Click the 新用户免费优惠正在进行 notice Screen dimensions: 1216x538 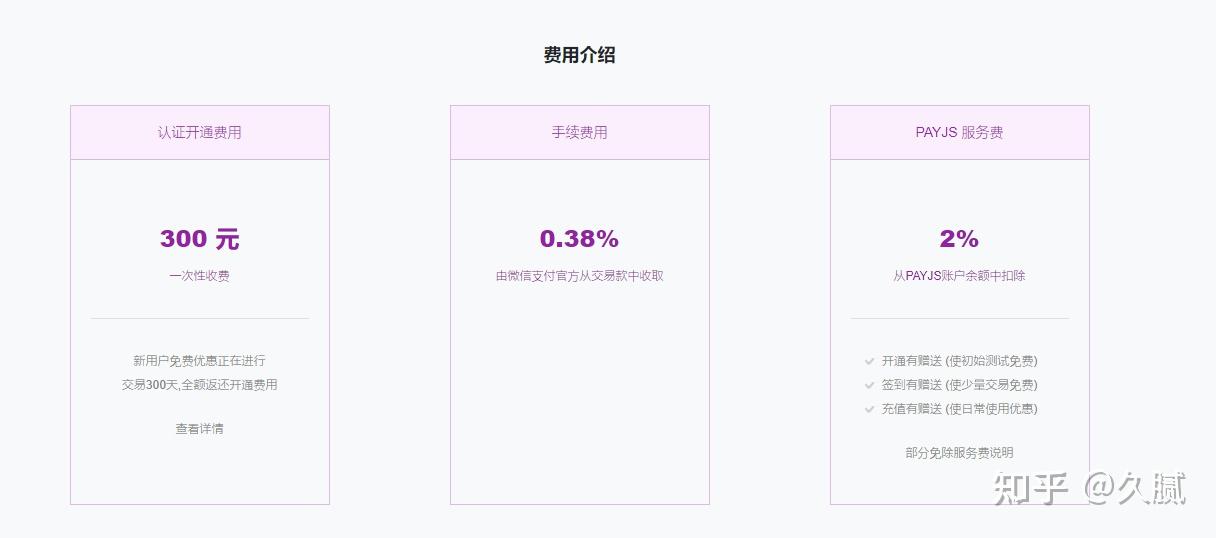click(200, 361)
